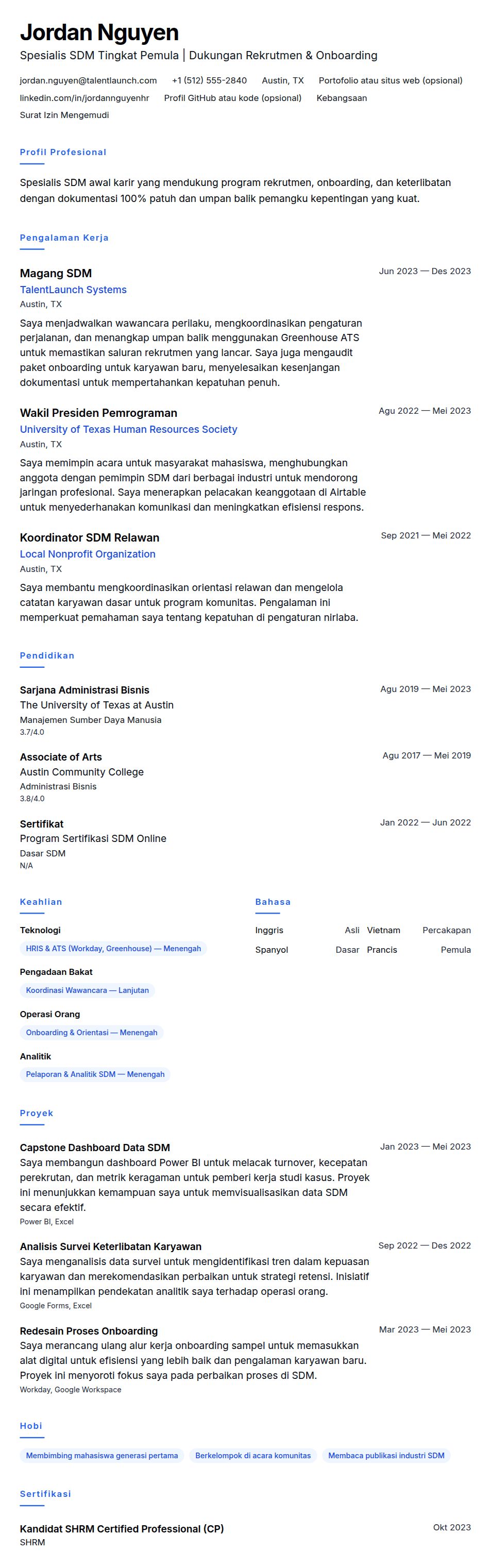The height and width of the screenshot is (1568, 491).
Task: Select the Proyek section heading
Action: tap(37, 1114)
